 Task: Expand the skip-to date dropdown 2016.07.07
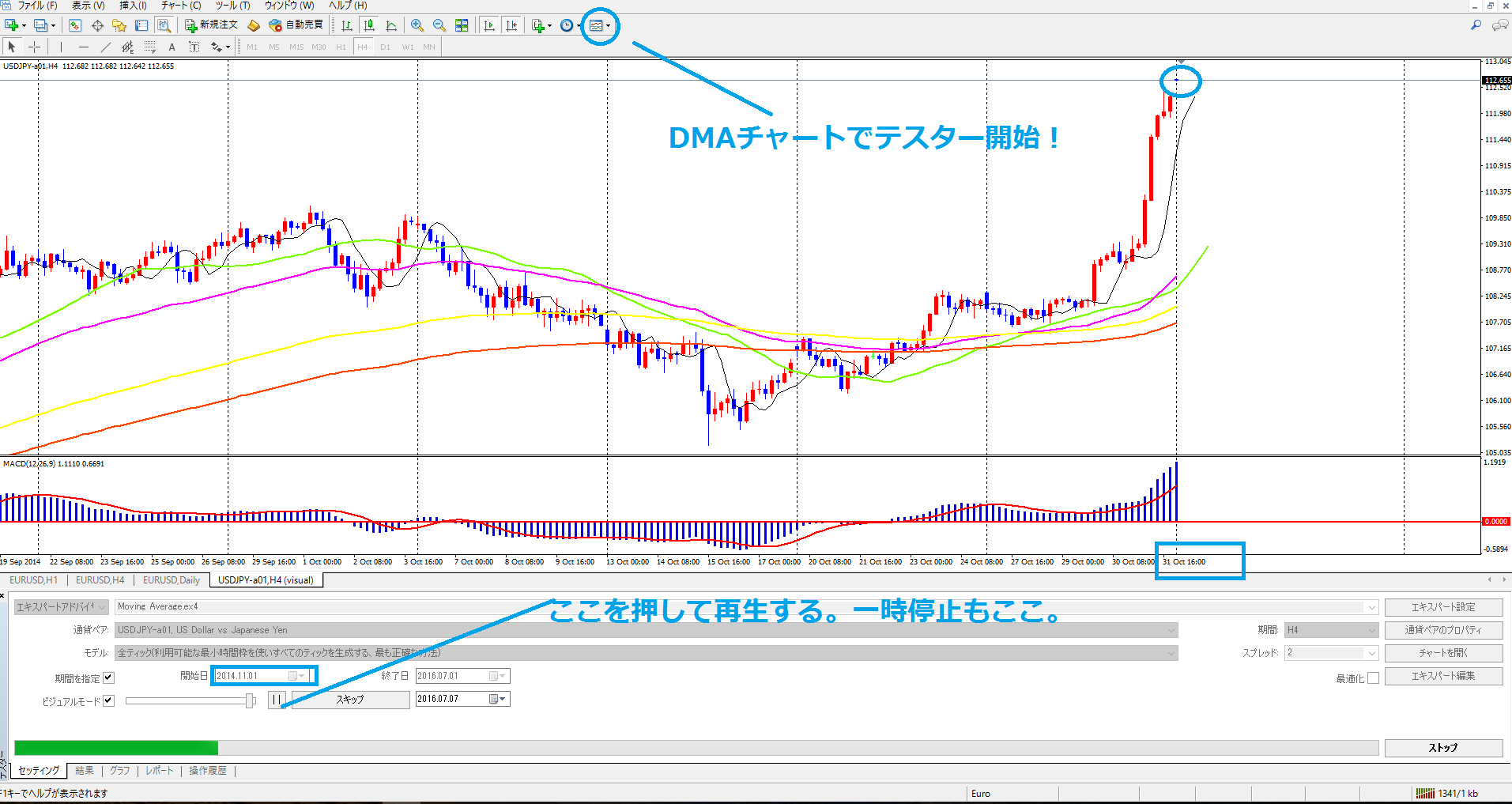(x=503, y=699)
